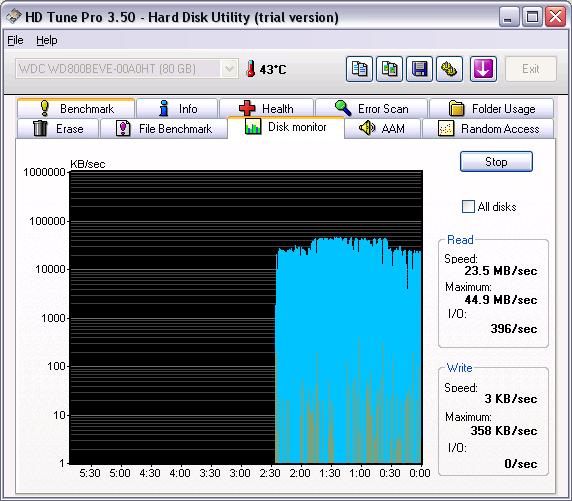Viewport: 572px width, 501px height.
Task: Open the options wrench icon
Action: [449, 69]
